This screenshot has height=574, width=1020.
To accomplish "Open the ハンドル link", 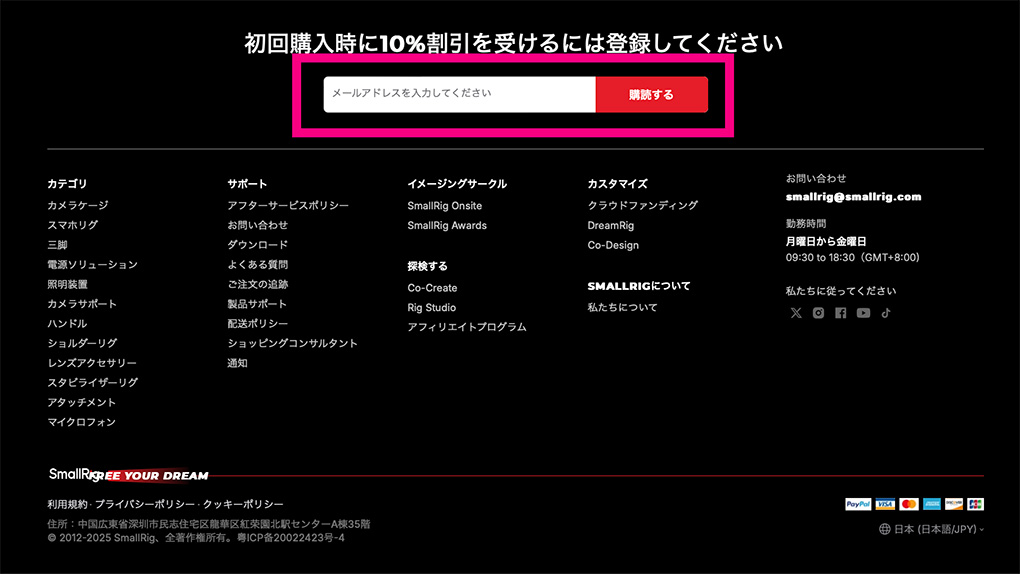I will click(67, 323).
